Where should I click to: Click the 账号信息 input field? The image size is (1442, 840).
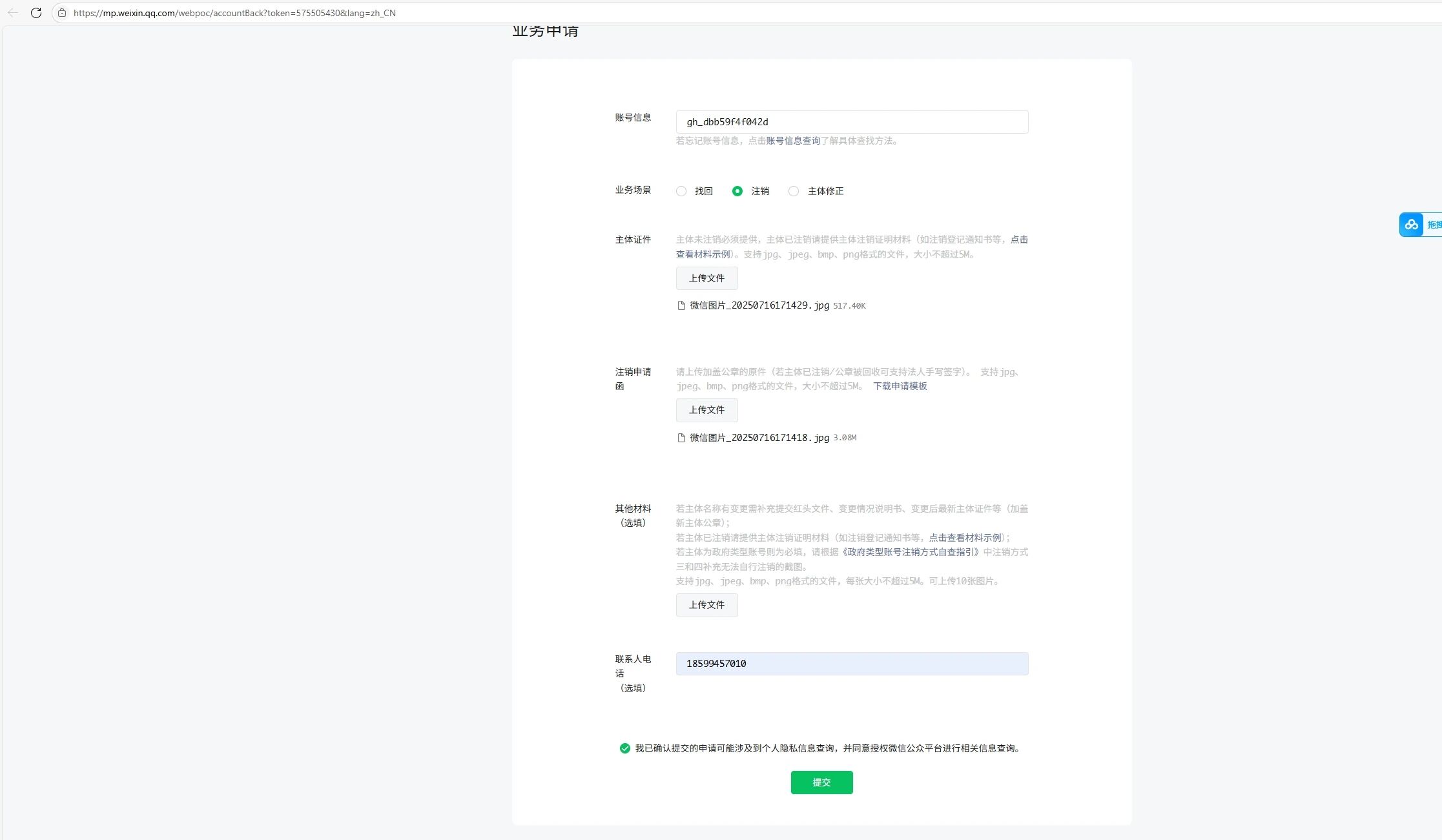point(852,122)
